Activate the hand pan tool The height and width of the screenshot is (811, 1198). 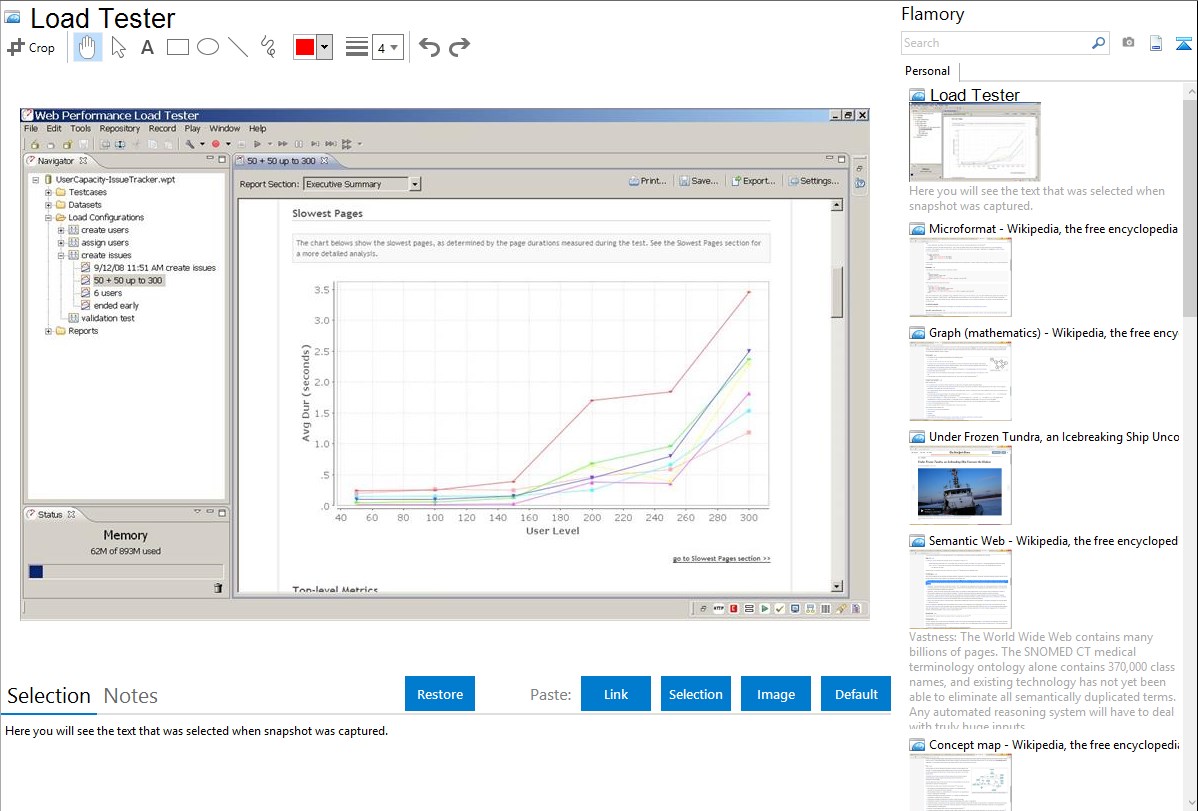point(87,47)
